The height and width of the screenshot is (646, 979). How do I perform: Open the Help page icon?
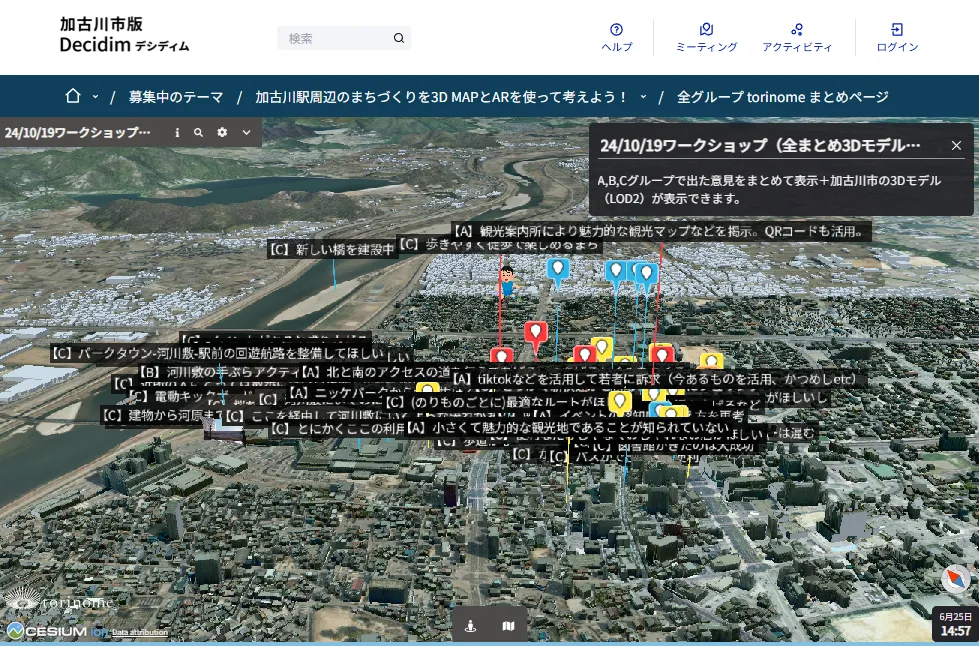tap(616, 30)
